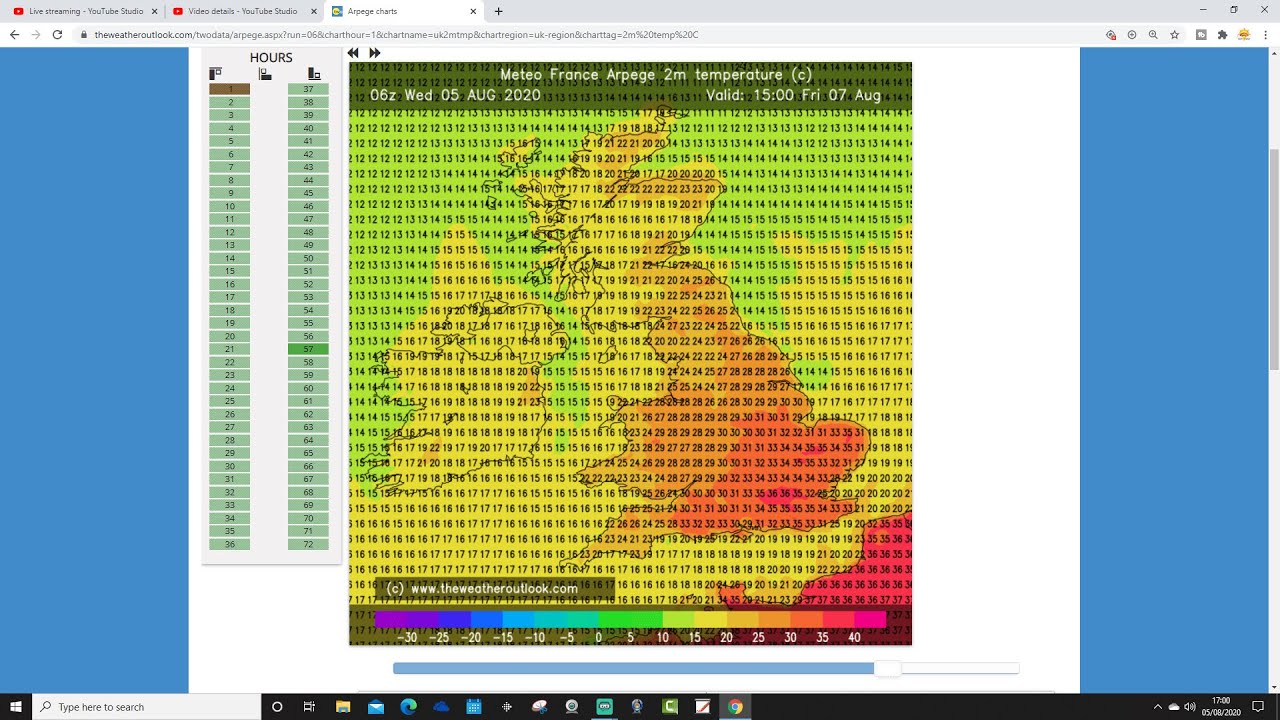Select hour 37 in the hours list
Screen dimensions: 1280x720
click(308, 89)
